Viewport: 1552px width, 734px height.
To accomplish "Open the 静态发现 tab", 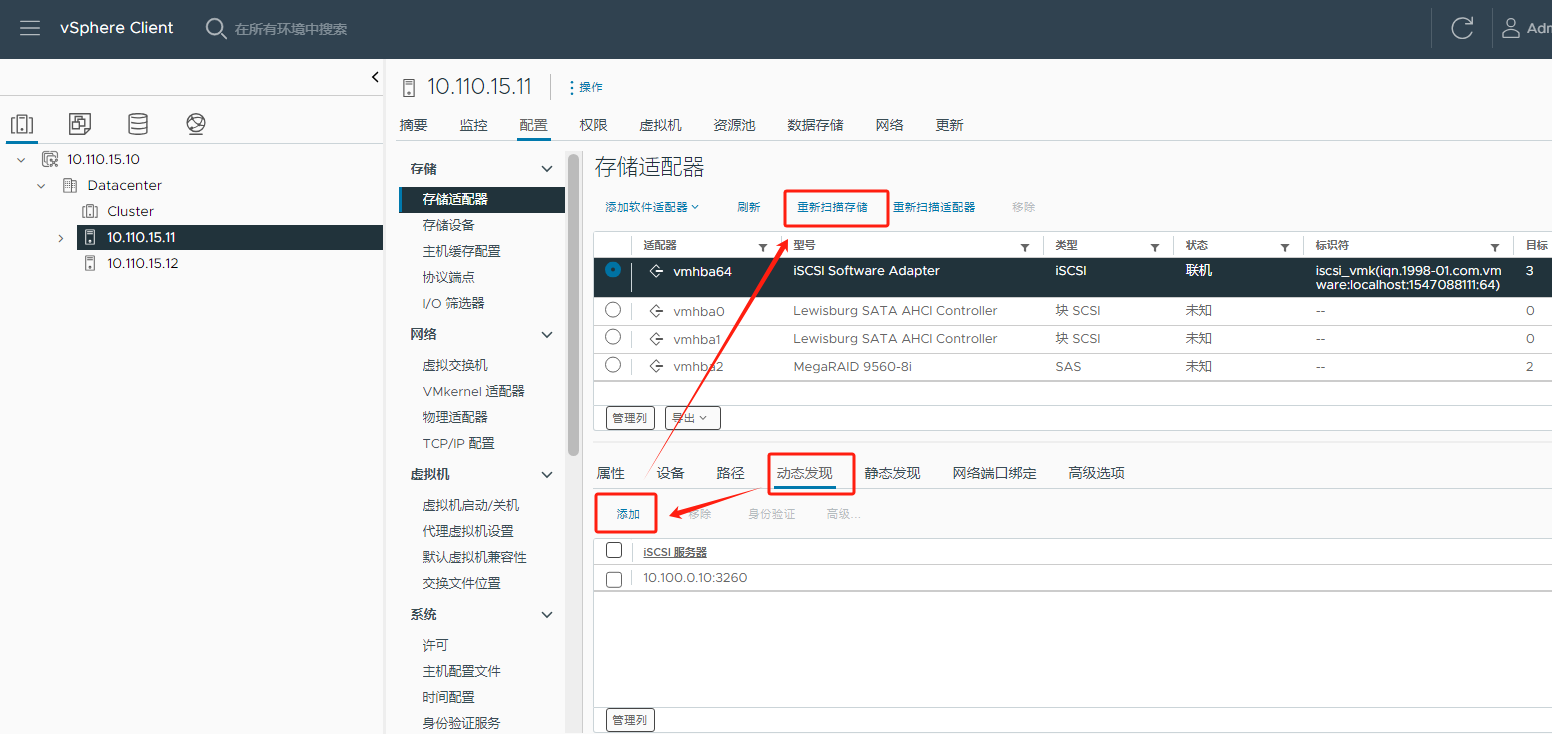I will 892,473.
